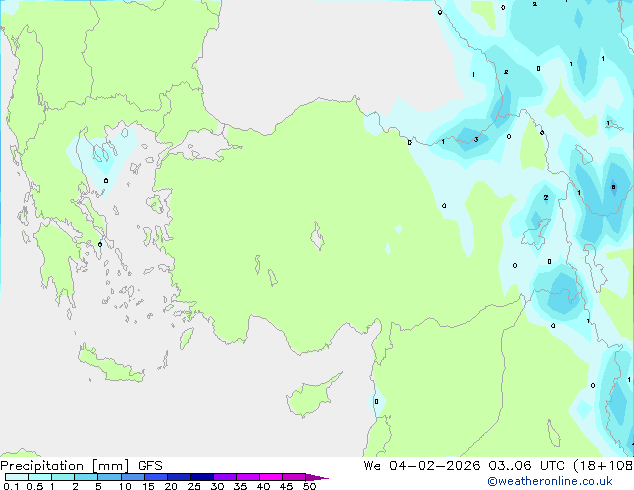
Task: Open the weatheronline.co.uk copyright link
Action: point(550,481)
